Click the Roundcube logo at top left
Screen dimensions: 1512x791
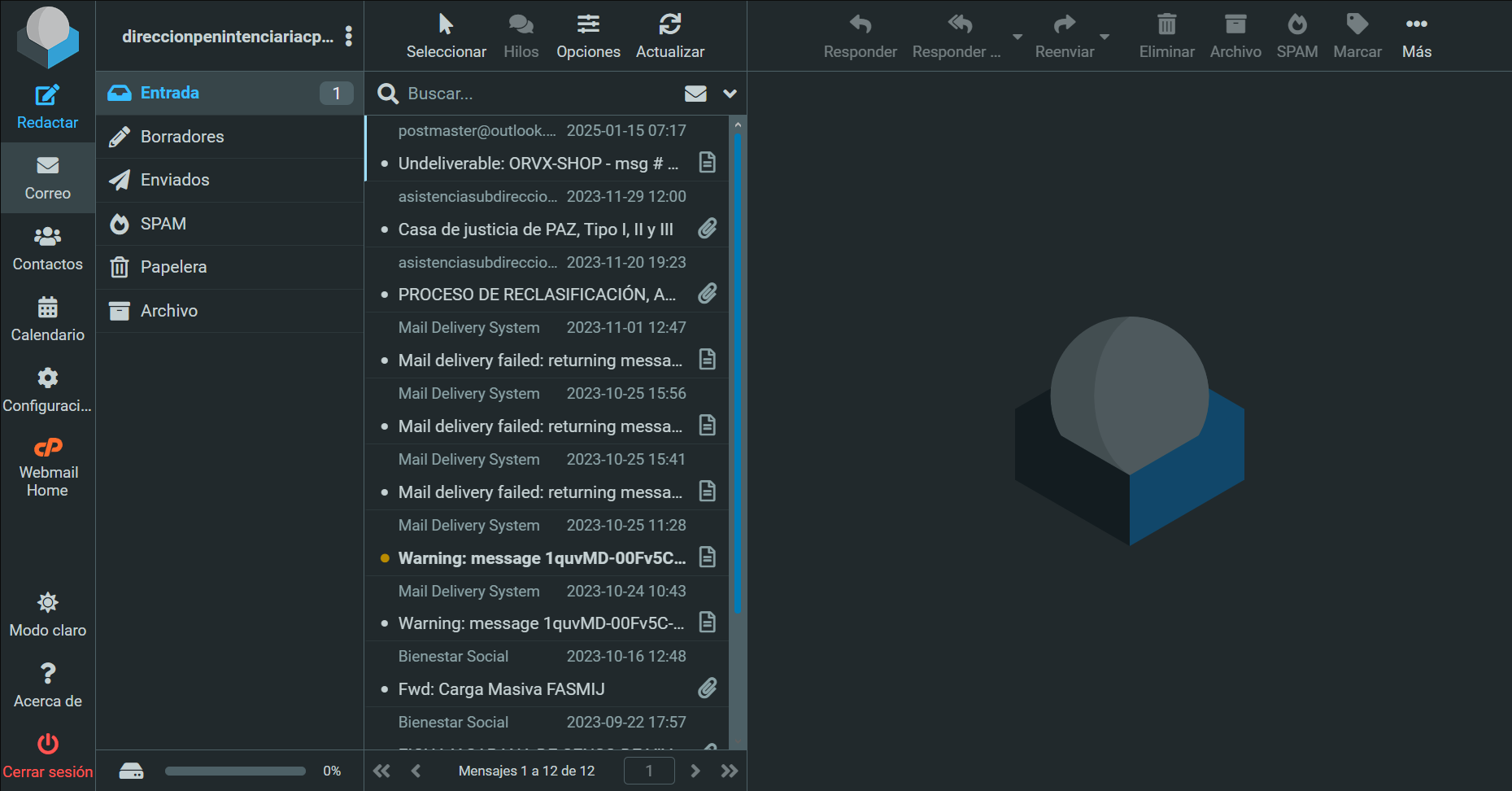(48, 37)
